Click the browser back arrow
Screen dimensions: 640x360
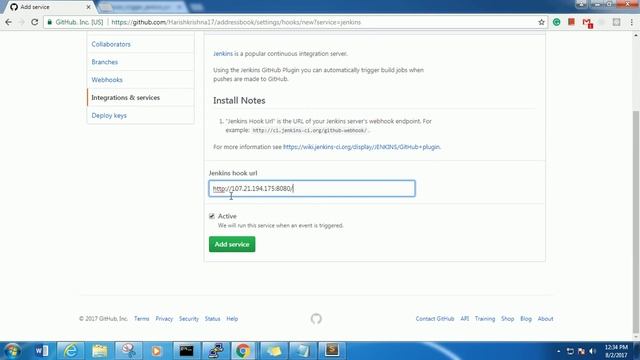coord(9,22)
